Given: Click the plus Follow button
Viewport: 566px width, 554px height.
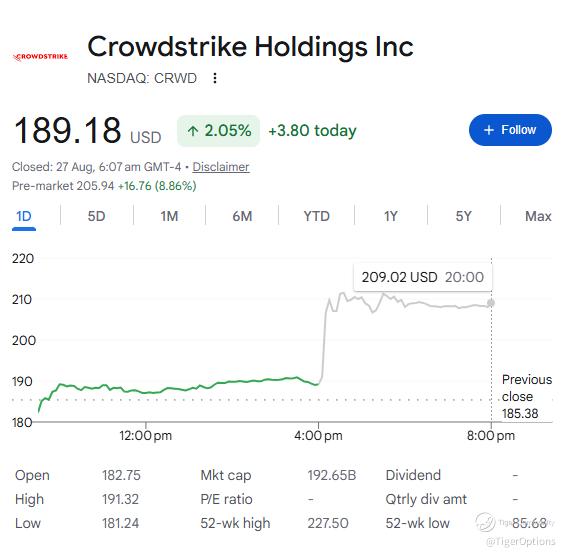Looking at the screenshot, I should [x=510, y=130].
